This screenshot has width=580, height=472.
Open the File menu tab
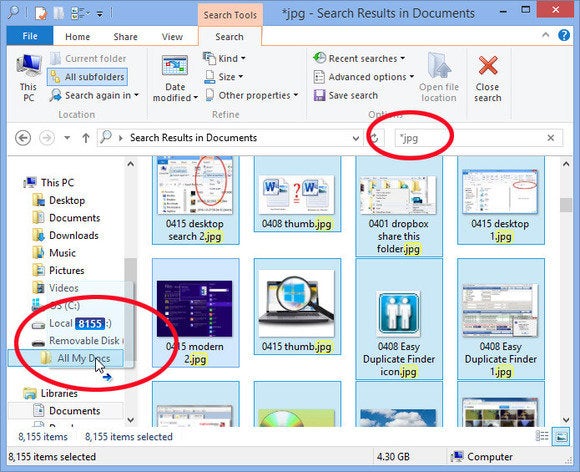point(30,36)
